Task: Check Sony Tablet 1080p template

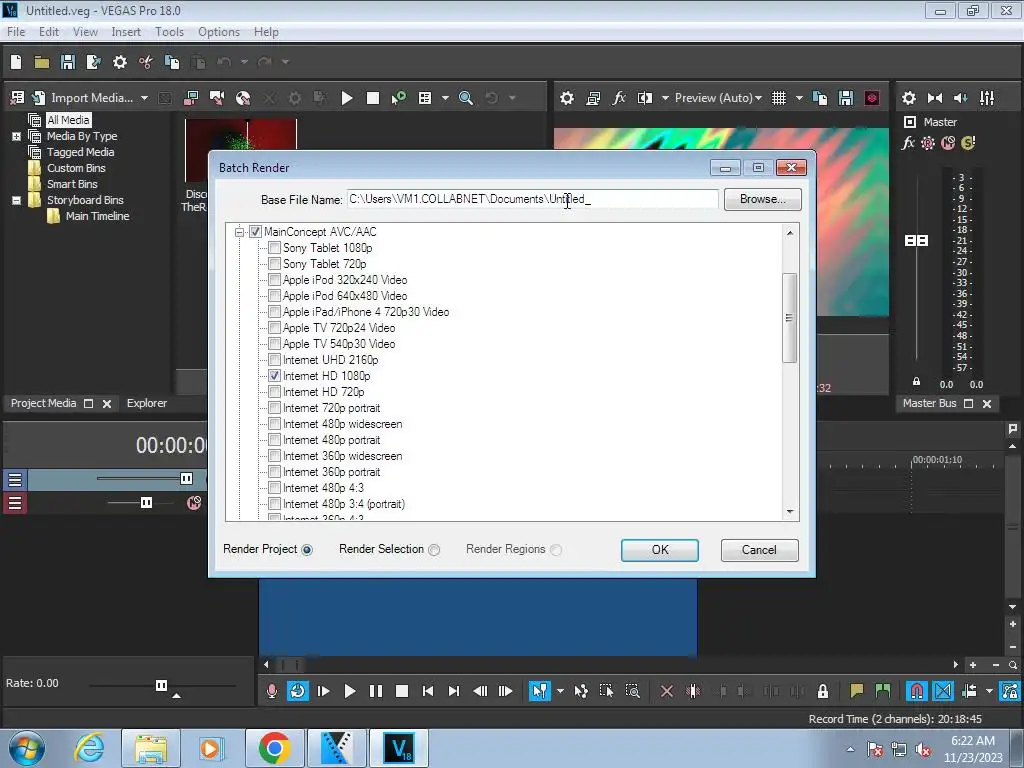Action: [274, 248]
